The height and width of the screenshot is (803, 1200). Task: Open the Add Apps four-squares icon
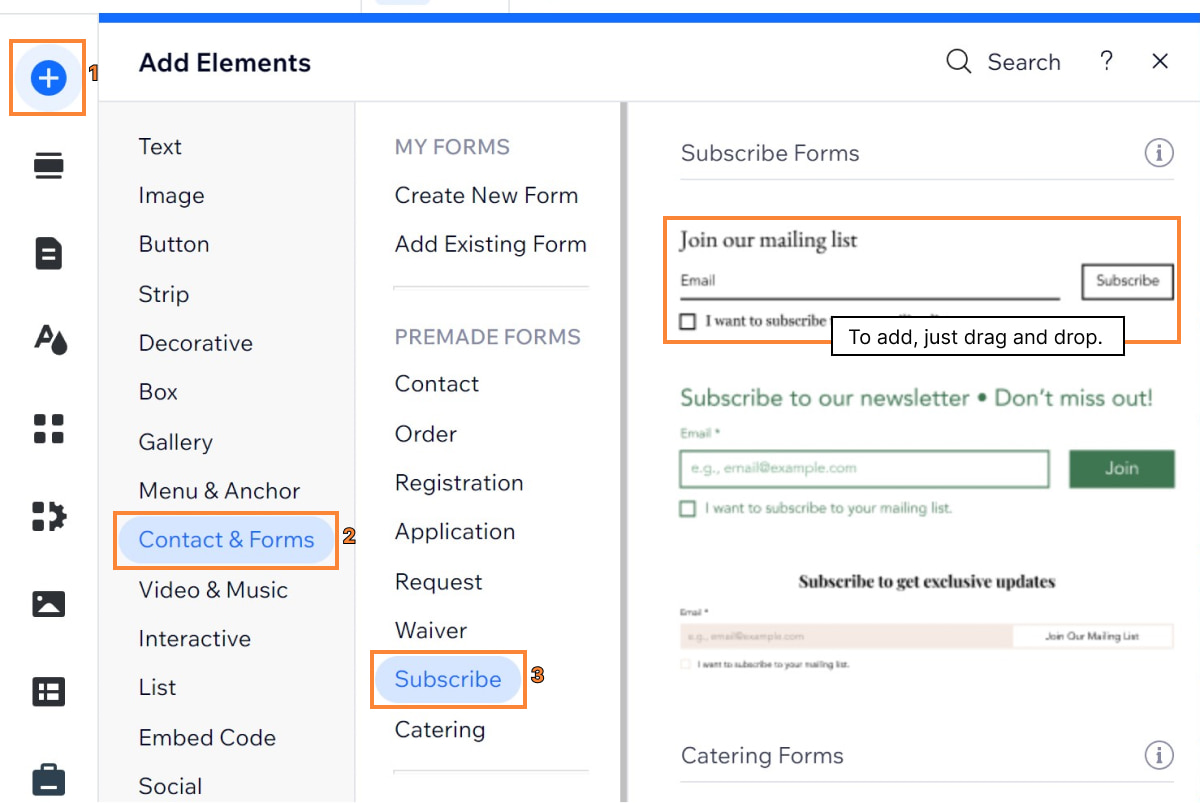(48, 429)
